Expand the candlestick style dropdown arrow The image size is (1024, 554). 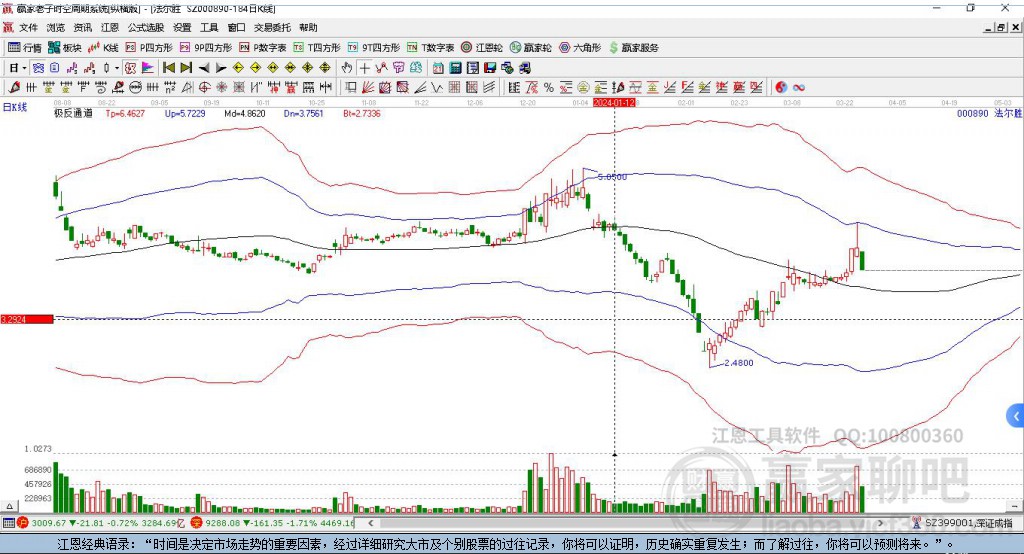117,68
